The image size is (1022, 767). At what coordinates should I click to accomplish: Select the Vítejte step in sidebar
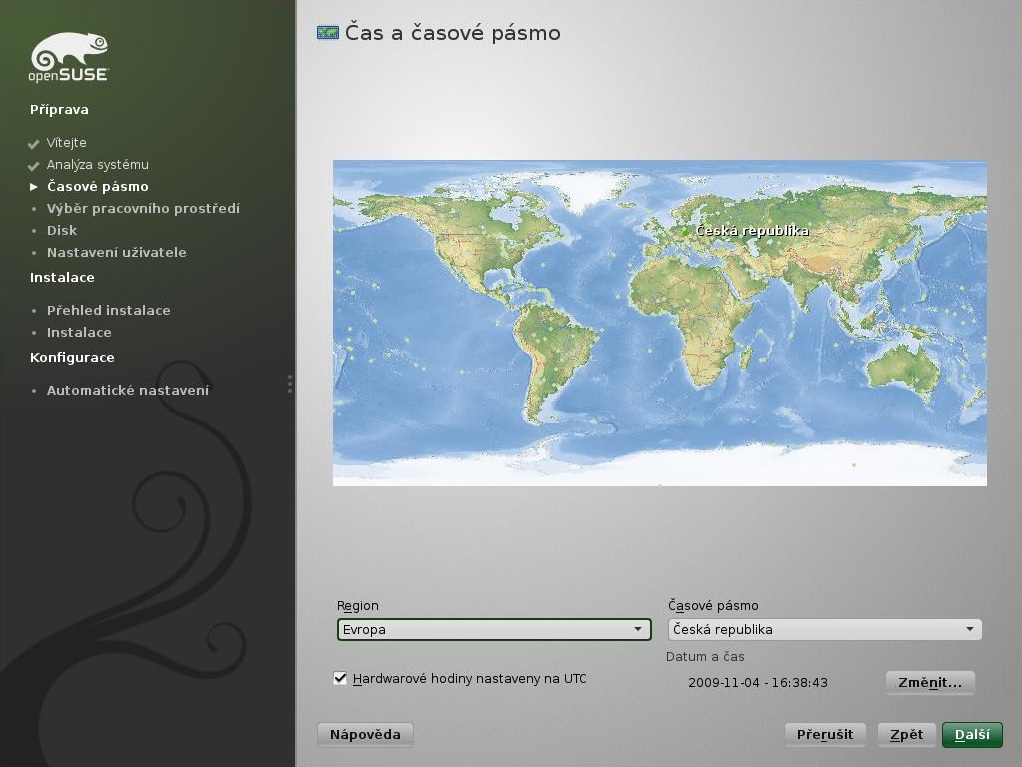[x=66, y=143]
